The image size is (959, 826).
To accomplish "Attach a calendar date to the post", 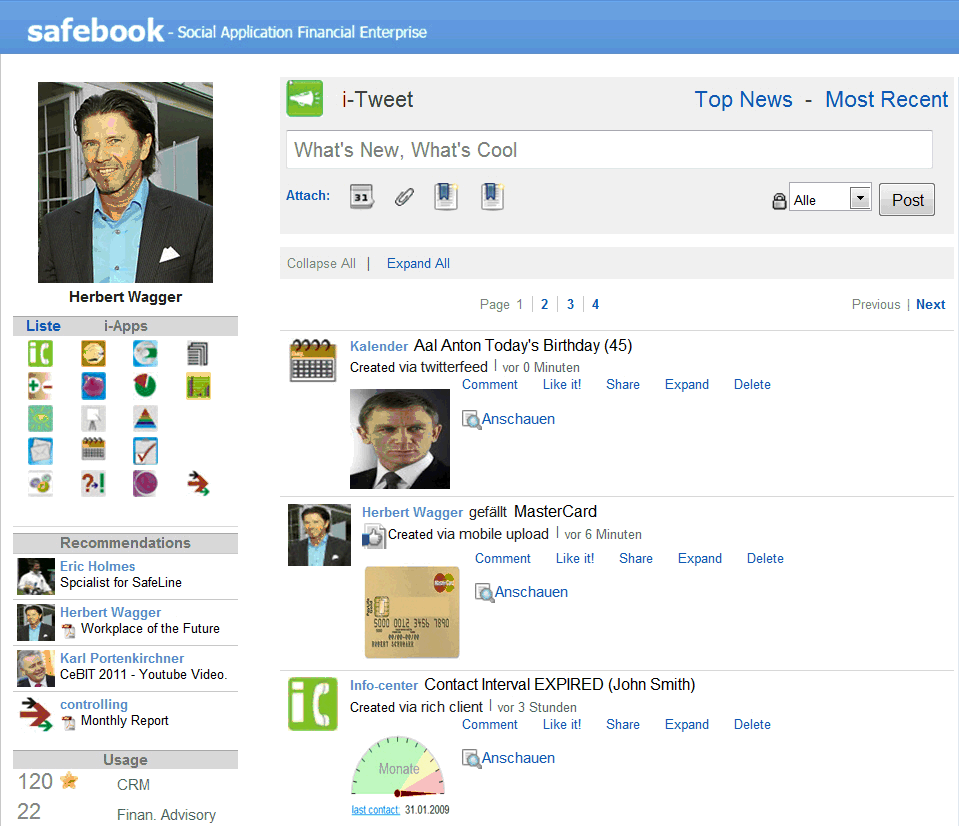I will point(361,196).
